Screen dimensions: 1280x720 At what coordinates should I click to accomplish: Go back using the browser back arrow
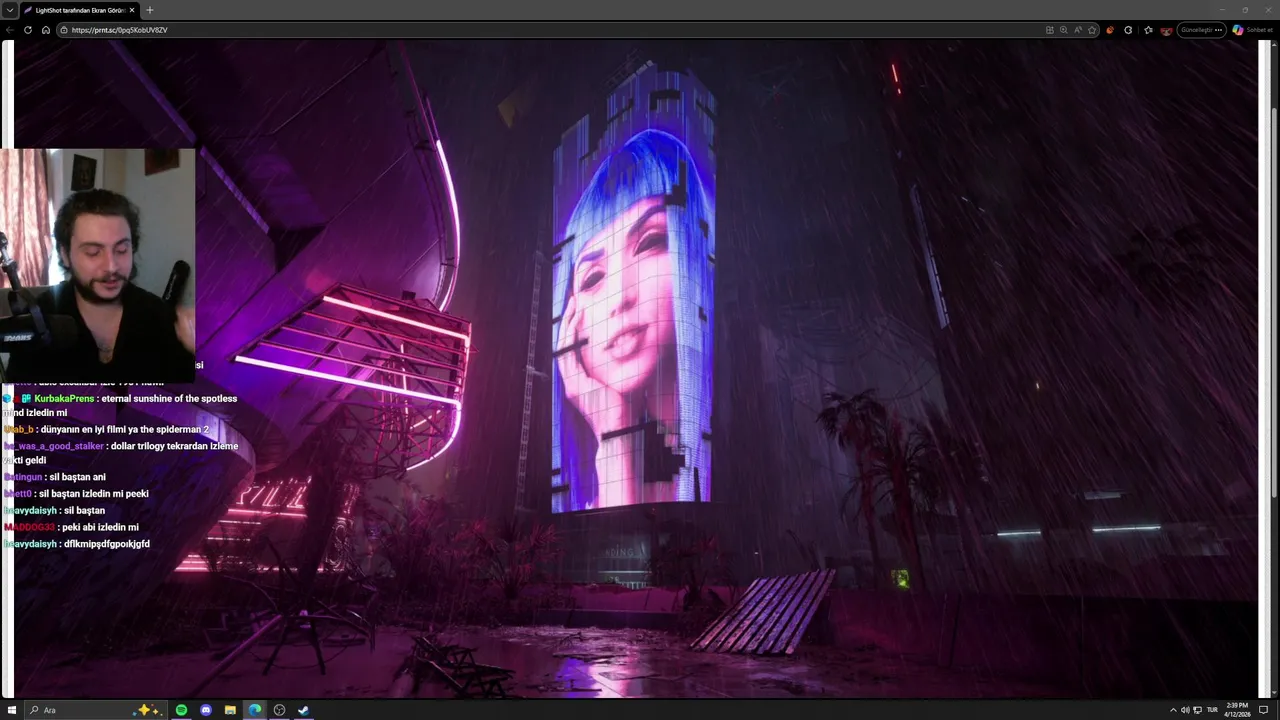10,30
